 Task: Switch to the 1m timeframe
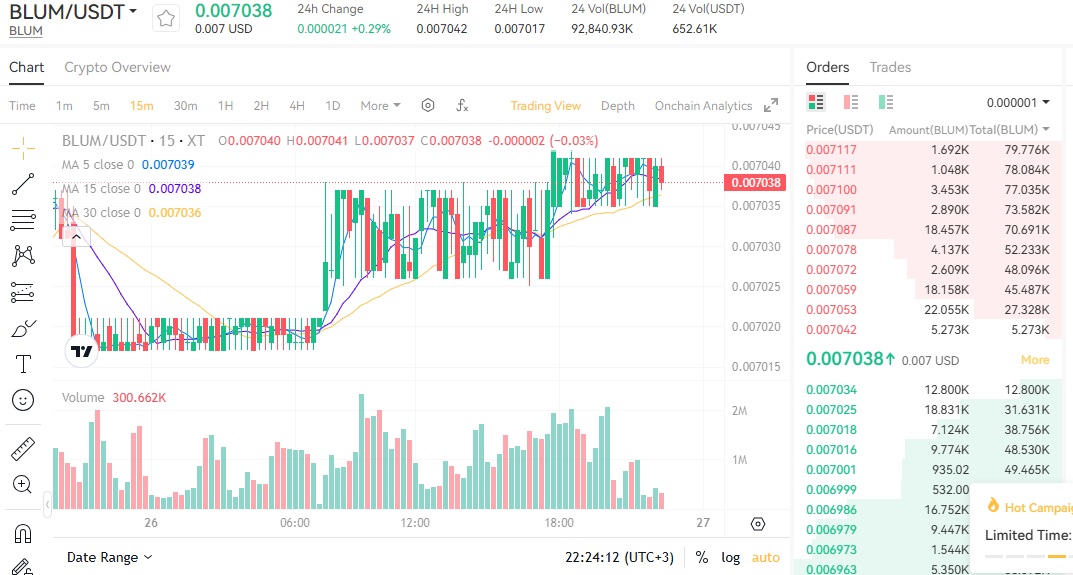(x=64, y=105)
